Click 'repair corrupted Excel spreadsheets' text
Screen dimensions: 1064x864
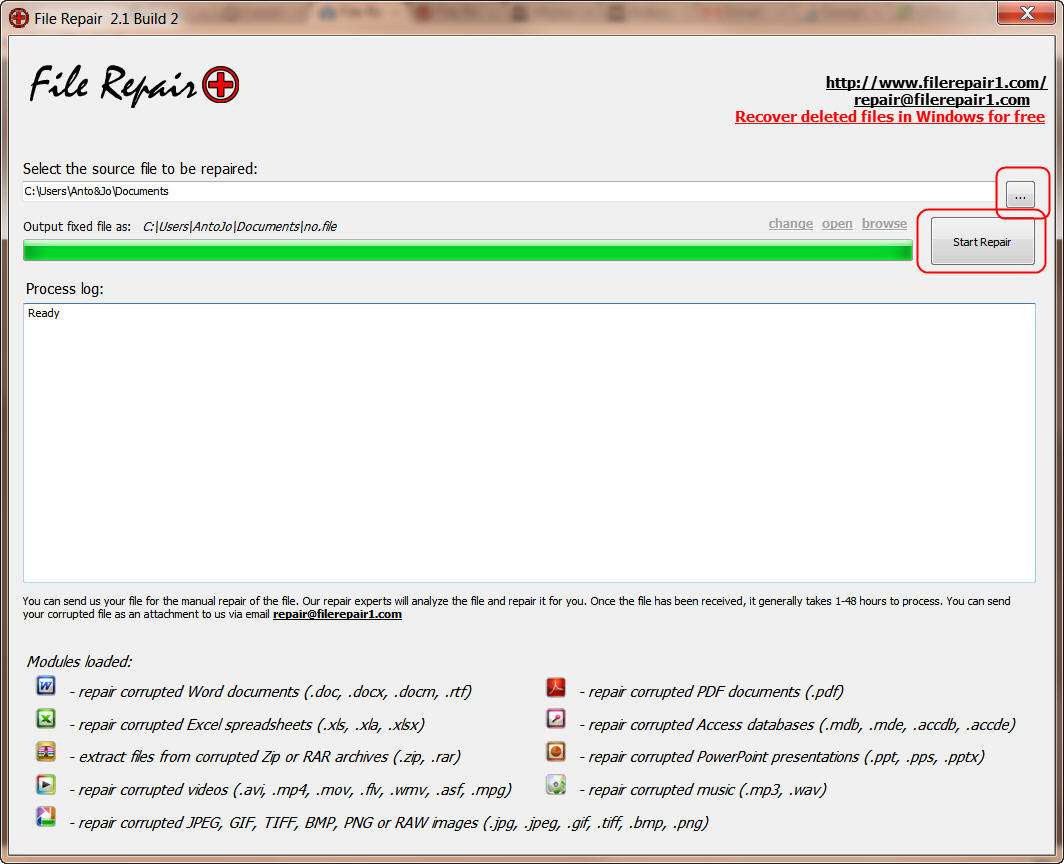click(247, 724)
